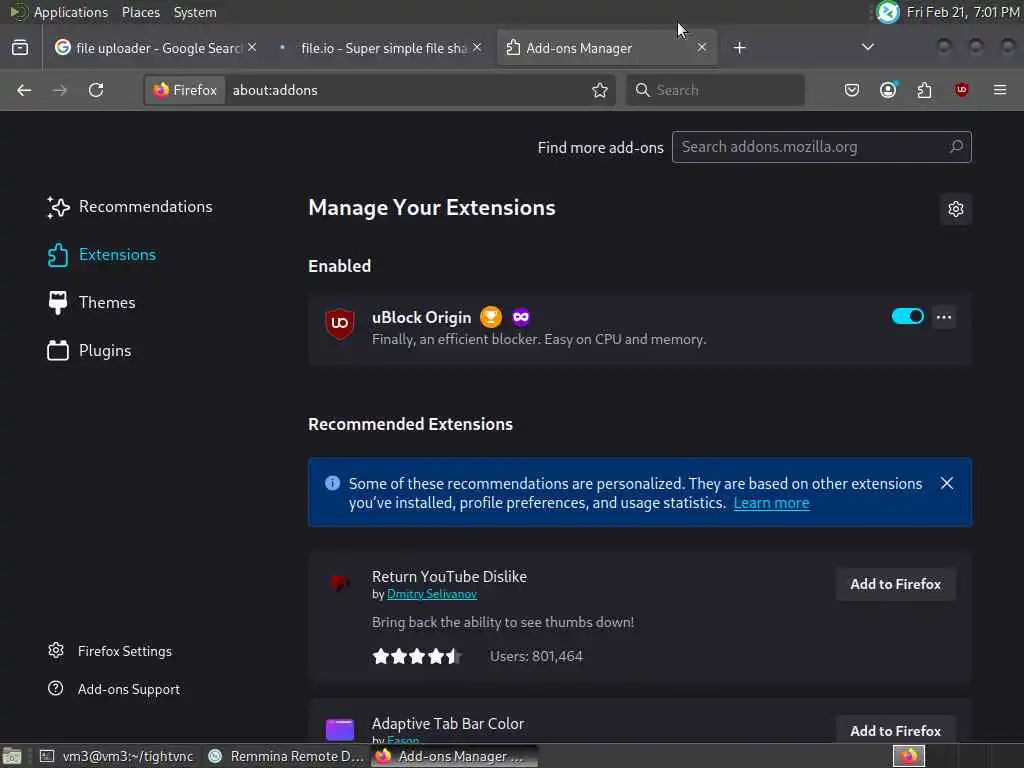This screenshot has height=768, width=1024.
Task: Open Add-ons Support in the sidebar
Action: 114,689
